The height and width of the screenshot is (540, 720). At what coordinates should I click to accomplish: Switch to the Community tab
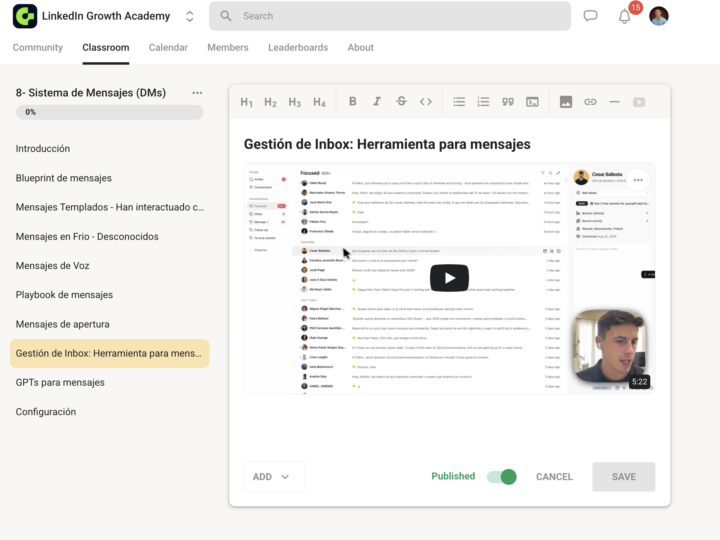click(x=38, y=47)
